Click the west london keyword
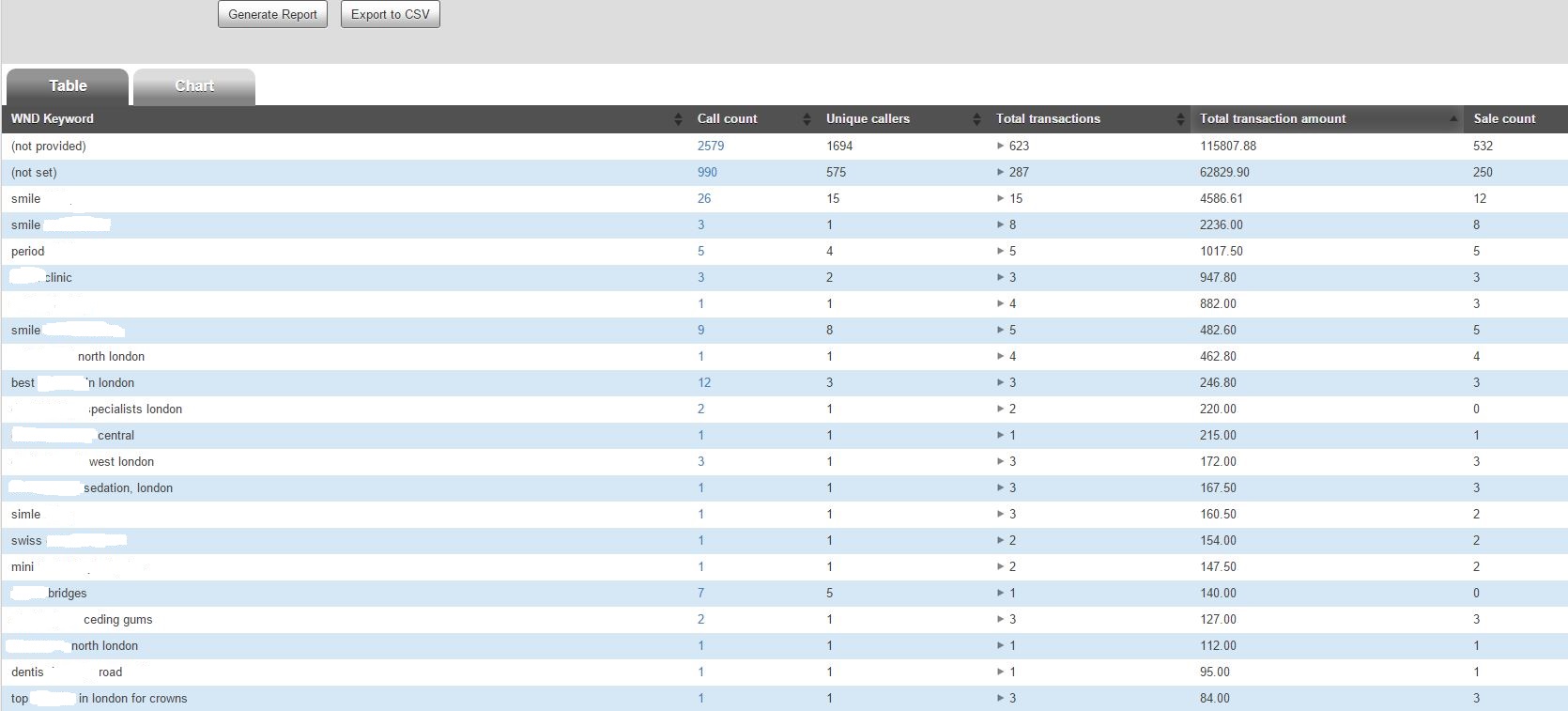1568x711 pixels. (122, 461)
